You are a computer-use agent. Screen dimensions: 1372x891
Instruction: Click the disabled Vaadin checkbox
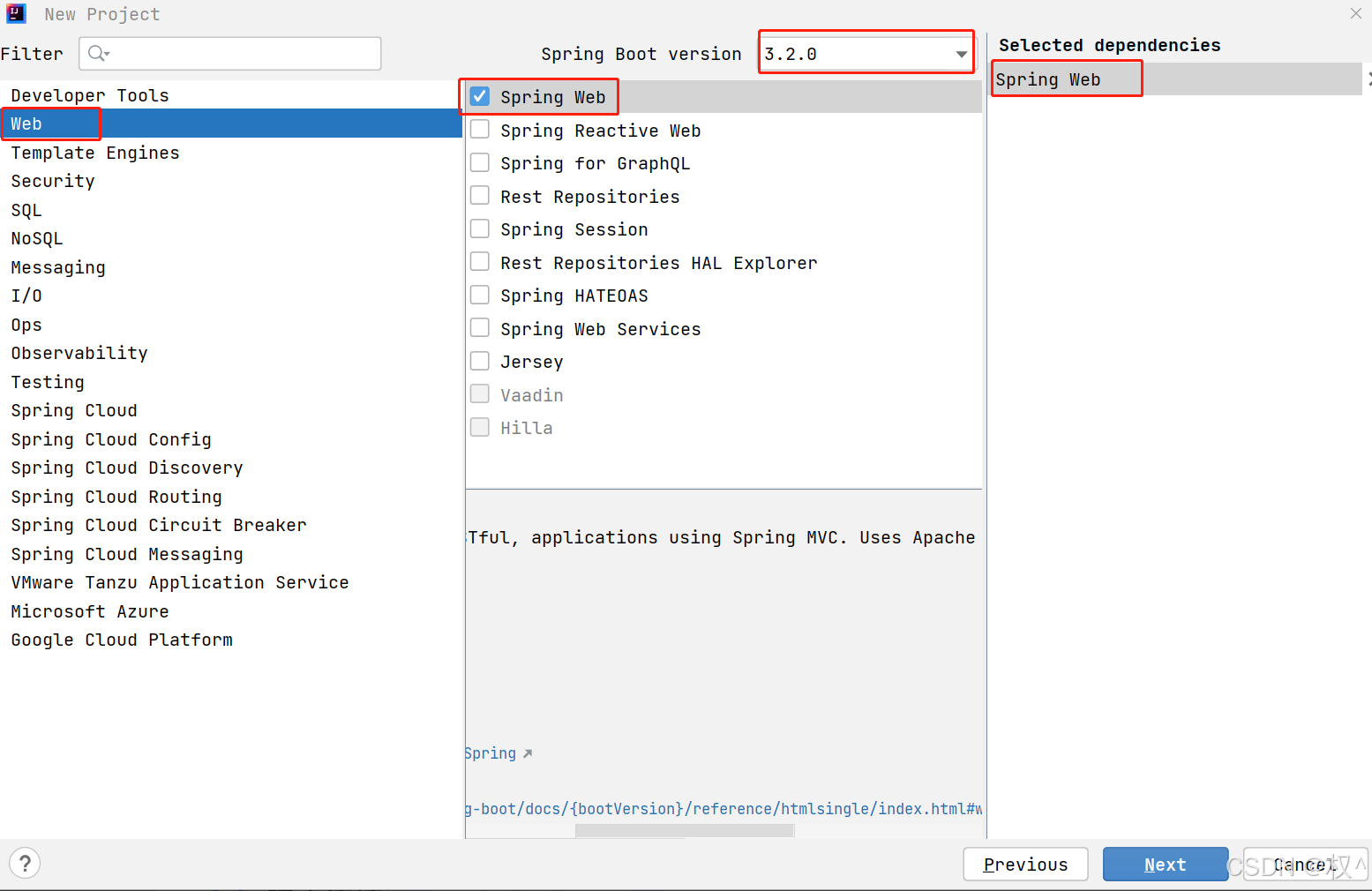point(480,394)
